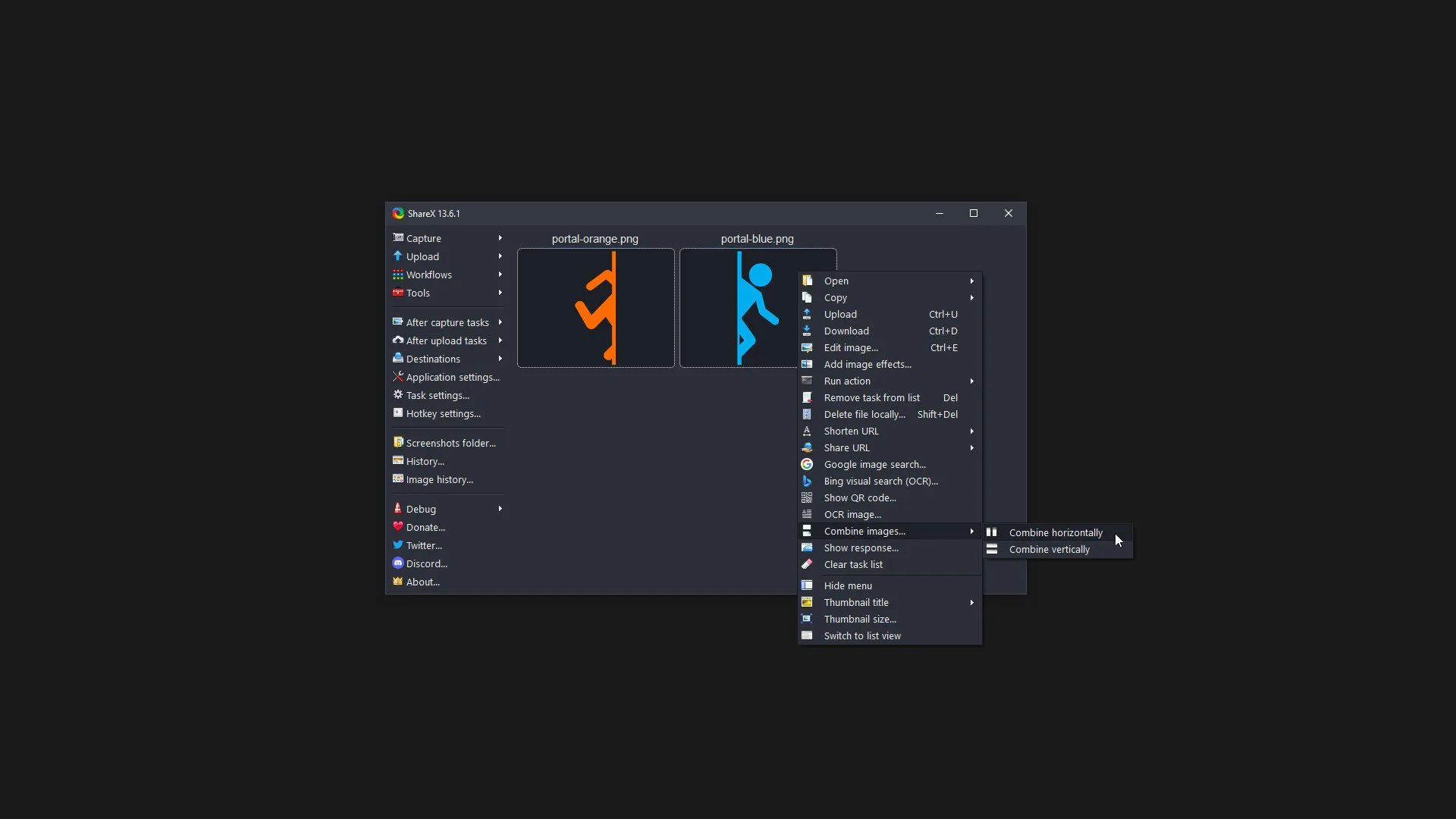The width and height of the screenshot is (1456, 819).
Task: Click the Application settings wrench icon
Action: tap(397, 377)
